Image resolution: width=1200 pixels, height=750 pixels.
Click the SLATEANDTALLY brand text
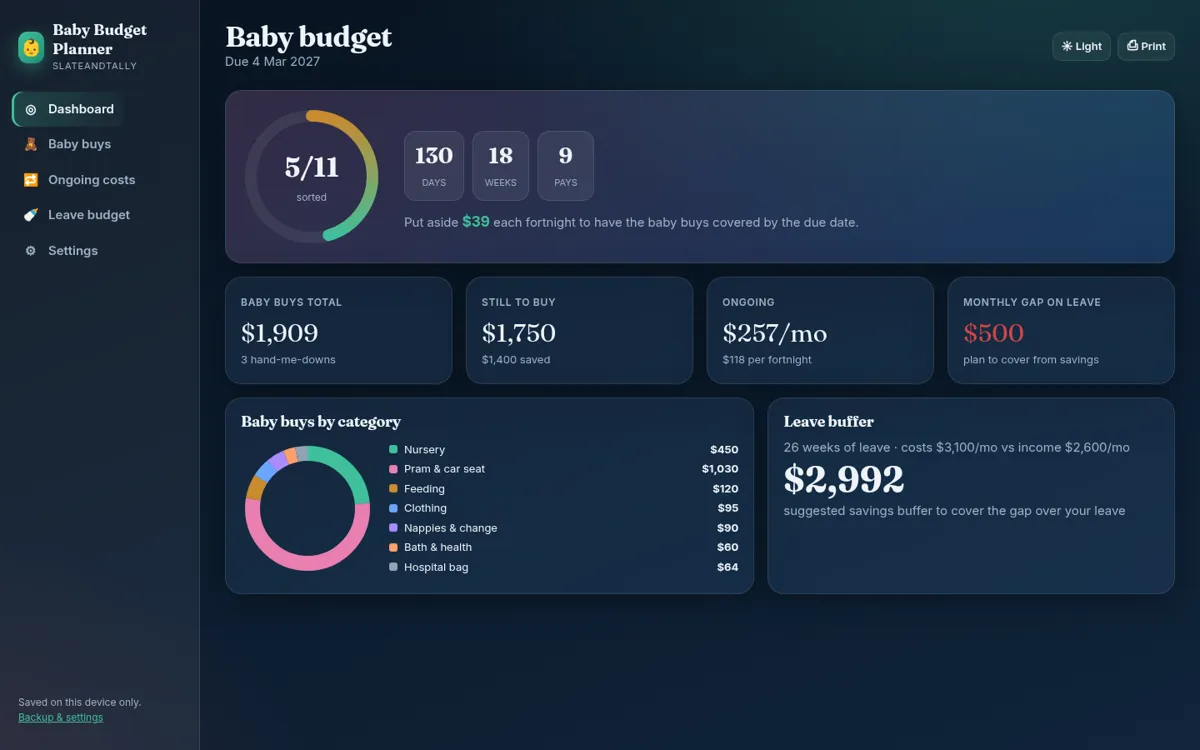pyautogui.click(x=95, y=66)
